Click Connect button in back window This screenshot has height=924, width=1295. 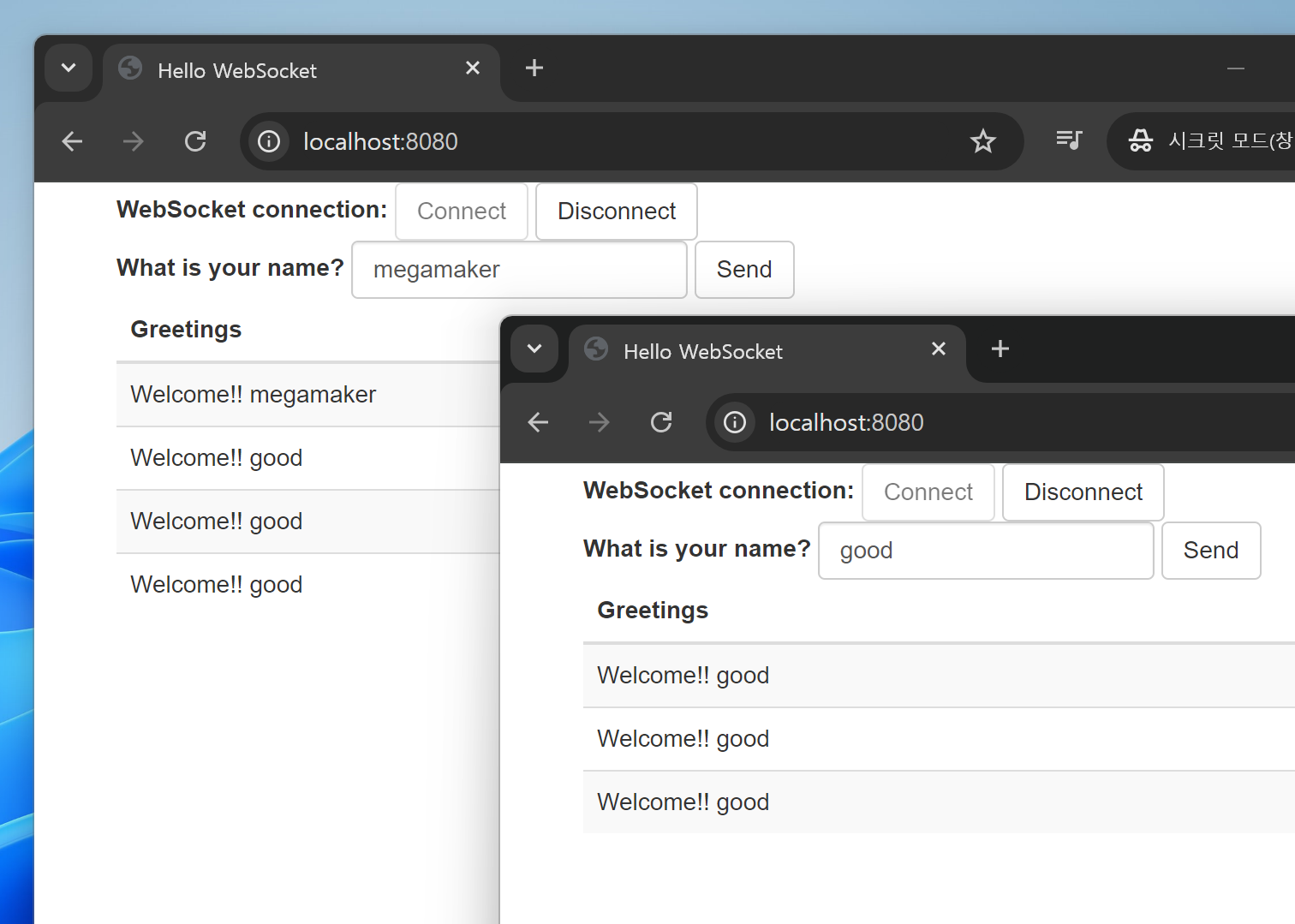coord(462,212)
